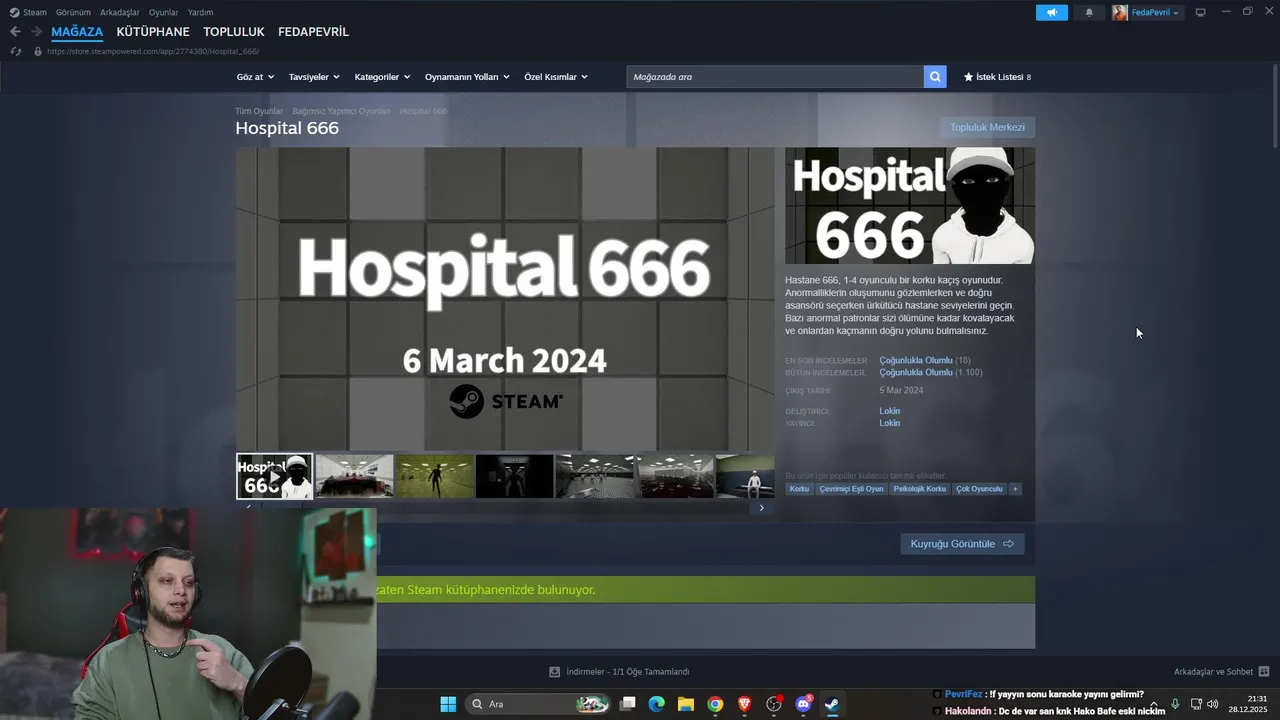
Task: Click the downloads icon in the bottom bar
Action: [555, 671]
